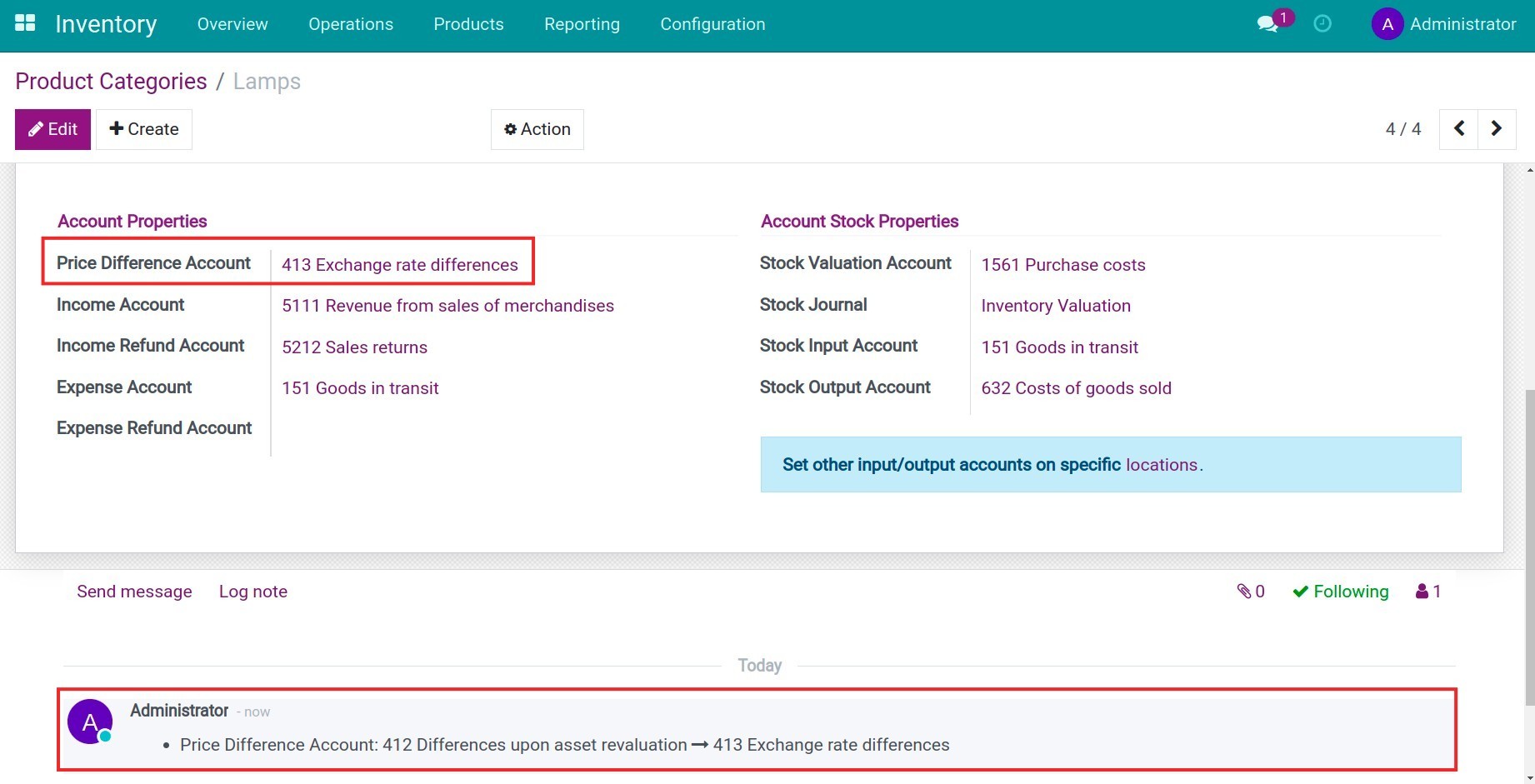Open the Configuration menu
This screenshot has width=1535, height=784.
(x=712, y=24)
